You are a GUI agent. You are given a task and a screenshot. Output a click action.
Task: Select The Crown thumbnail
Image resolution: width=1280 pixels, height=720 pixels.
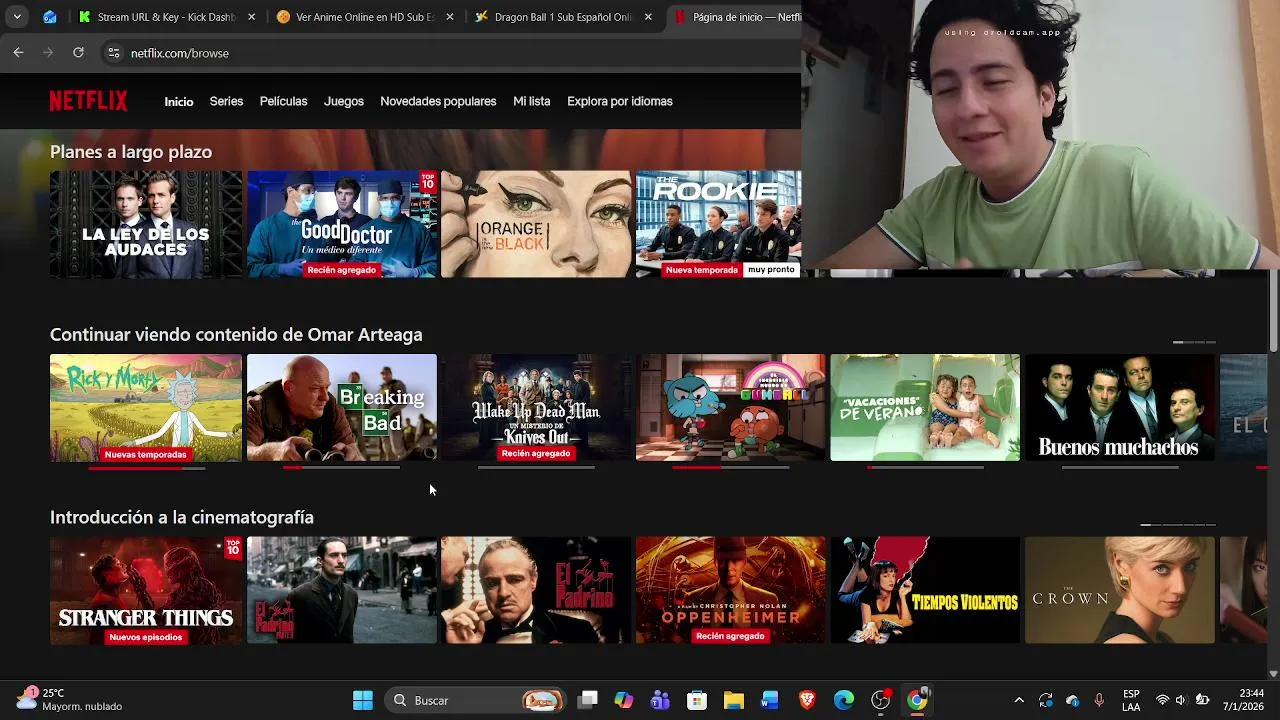coord(1120,590)
